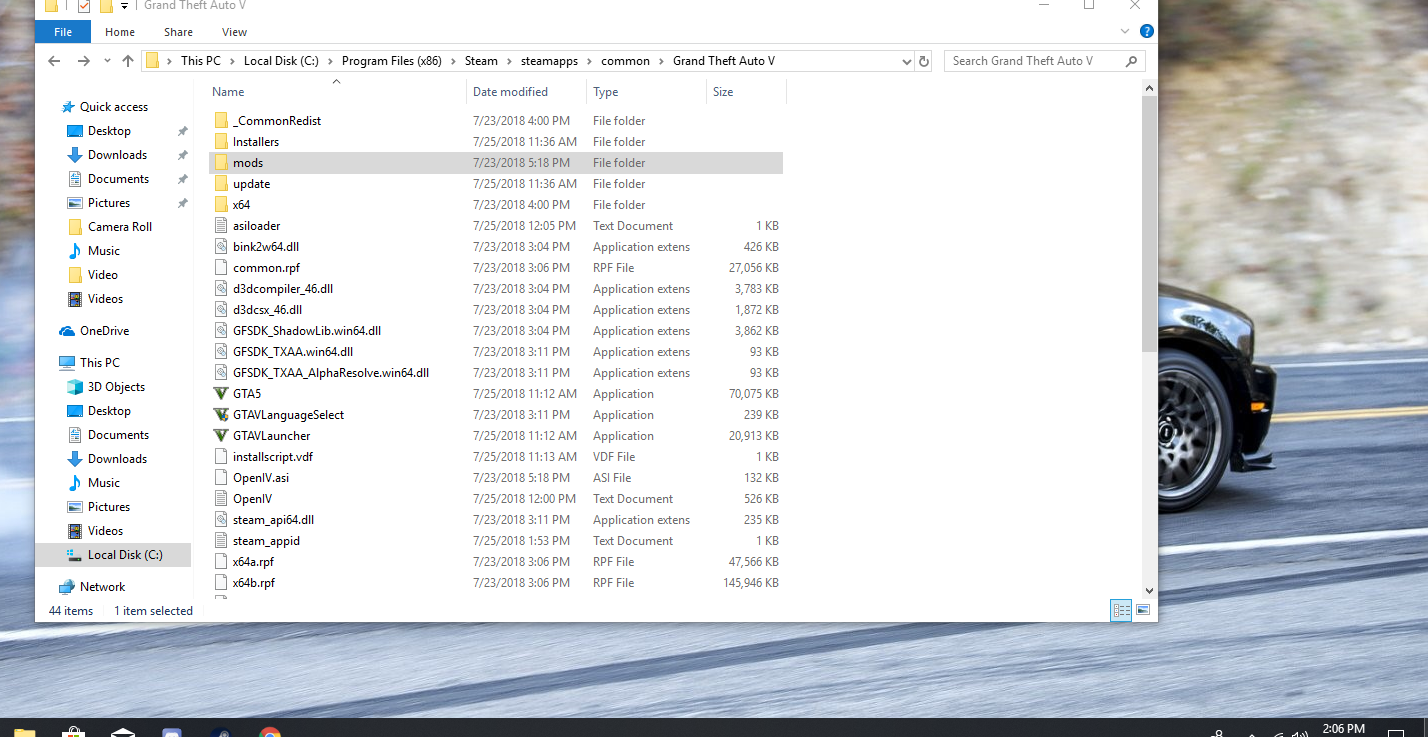
Task: Switch to the Share ribbon tab
Action: pyautogui.click(x=178, y=32)
